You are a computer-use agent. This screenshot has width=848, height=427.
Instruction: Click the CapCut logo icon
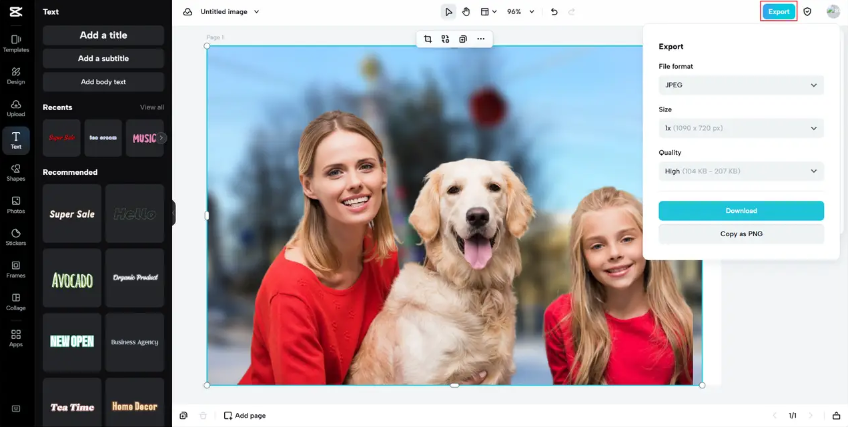[x=16, y=11]
